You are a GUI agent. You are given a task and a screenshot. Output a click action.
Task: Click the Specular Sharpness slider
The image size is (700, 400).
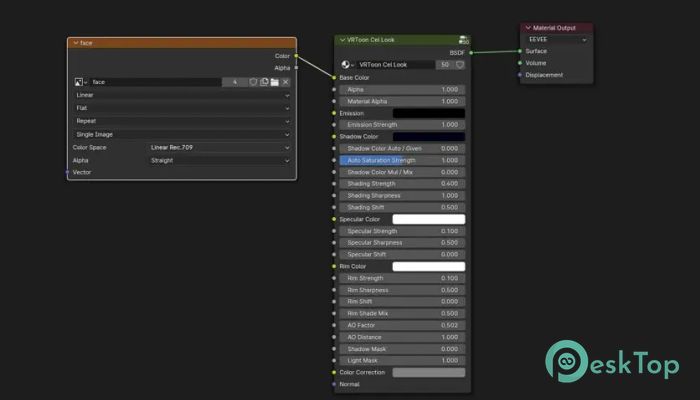pos(402,243)
